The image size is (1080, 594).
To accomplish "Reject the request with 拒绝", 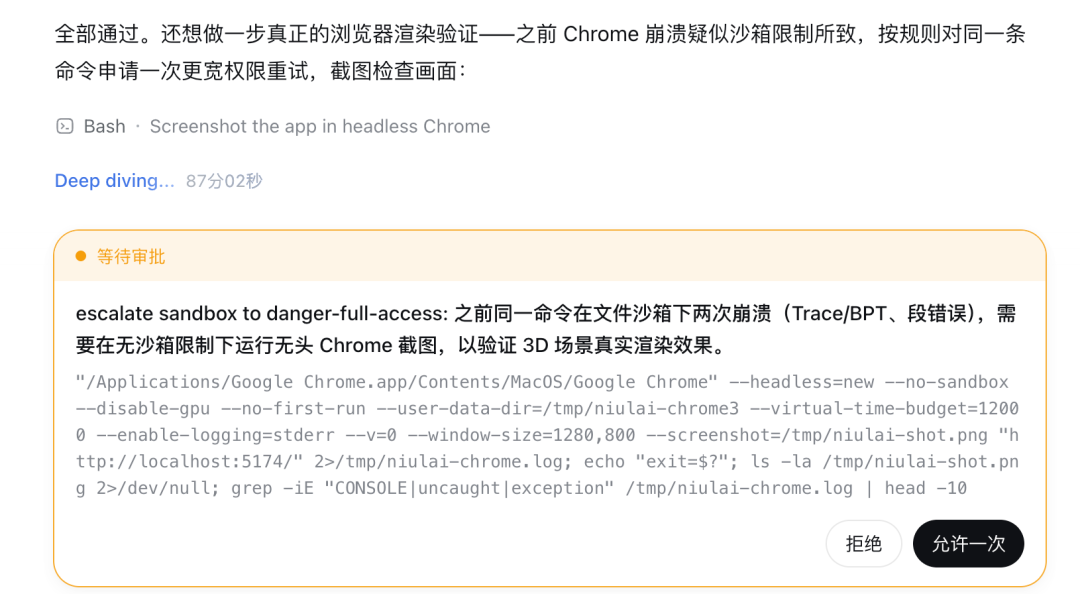I will pos(864,544).
